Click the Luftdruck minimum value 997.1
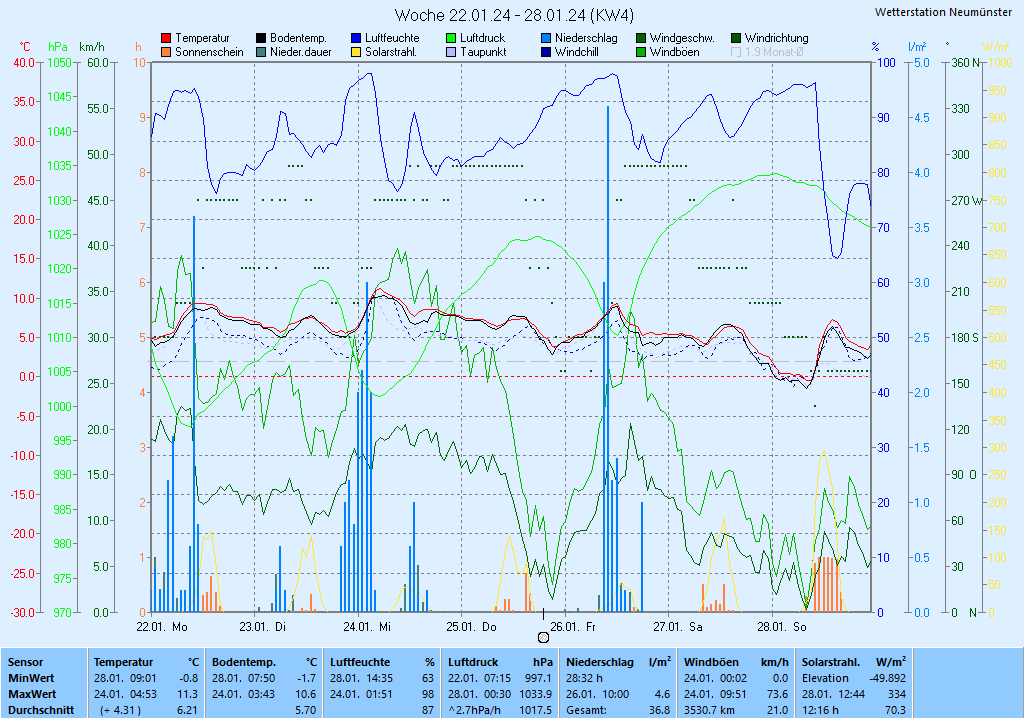The image size is (1024, 718). coord(539,678)
